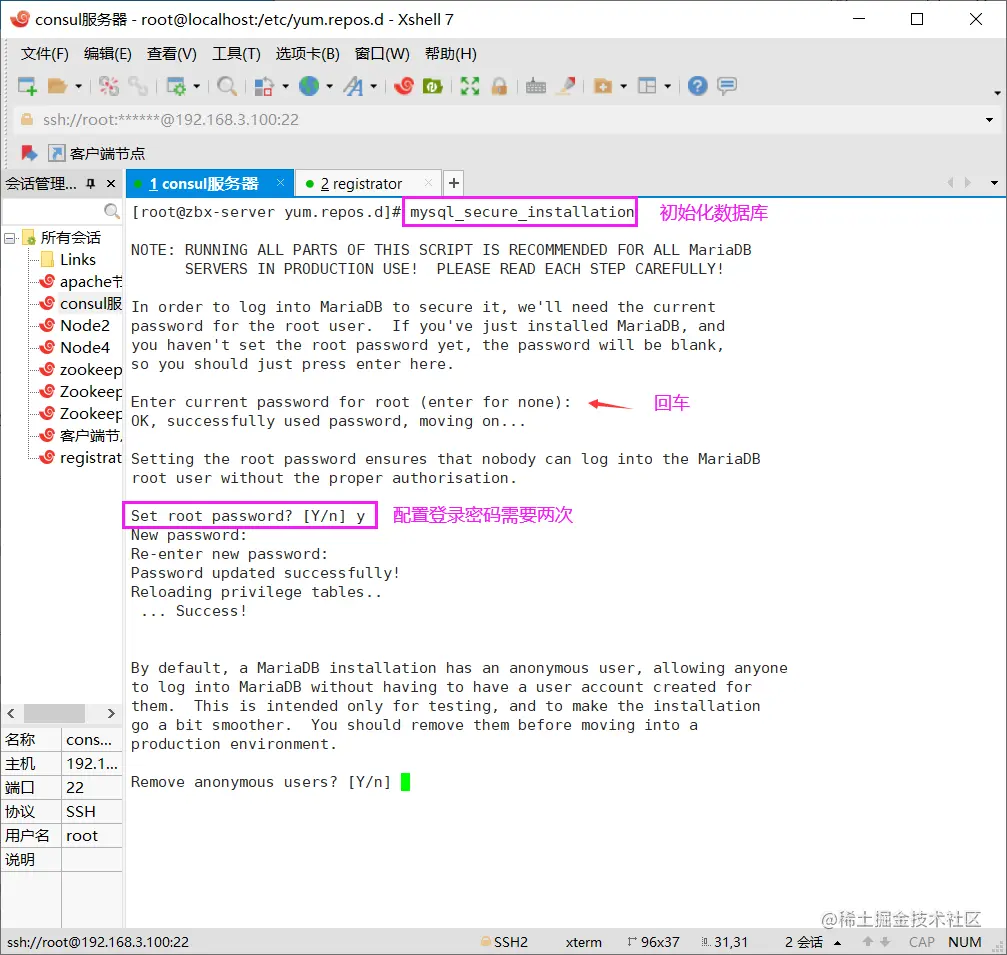Click the session manager search field
The height and width of the screenshot is (955, 1007).
coord(53,211)
